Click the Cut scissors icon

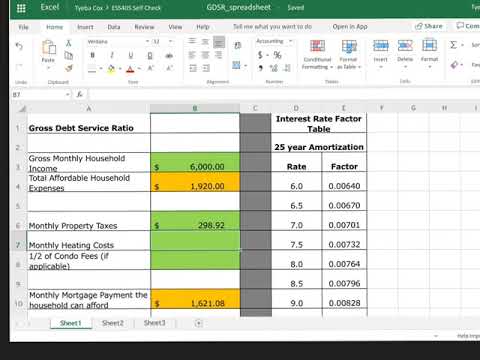(x=68, y=43)
